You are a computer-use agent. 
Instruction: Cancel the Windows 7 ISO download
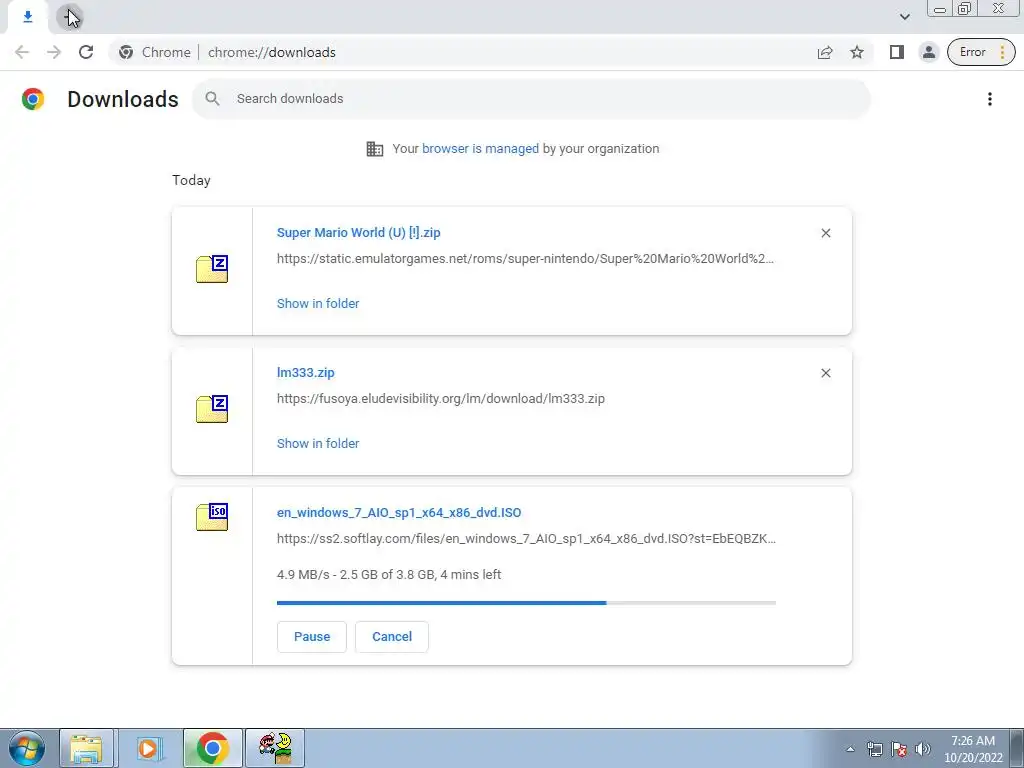click(x=392, y=637)
